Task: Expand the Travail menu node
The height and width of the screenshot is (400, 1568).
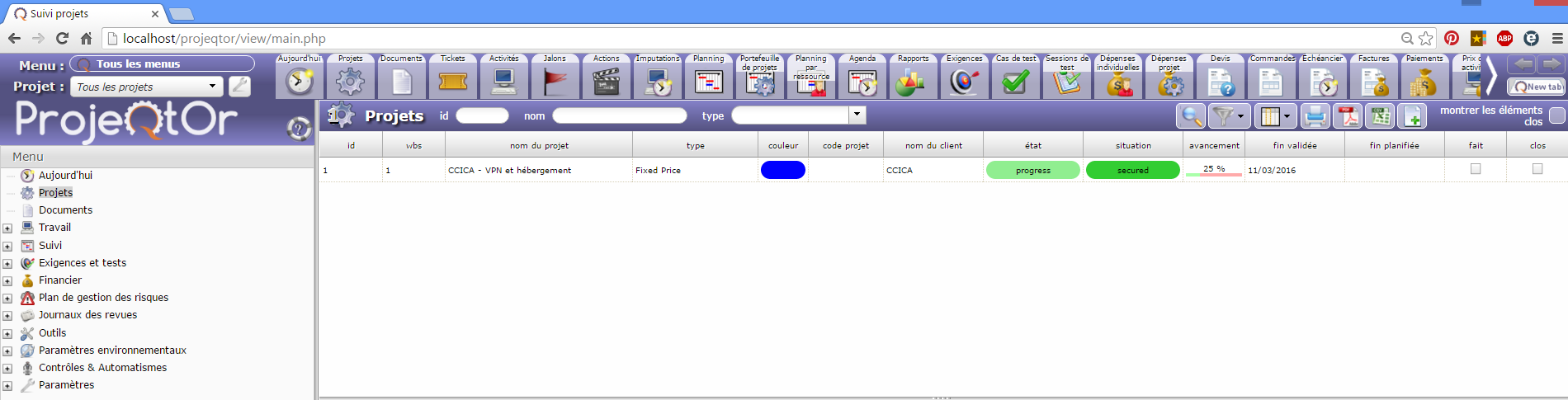Action: click(x=7, y=228)
